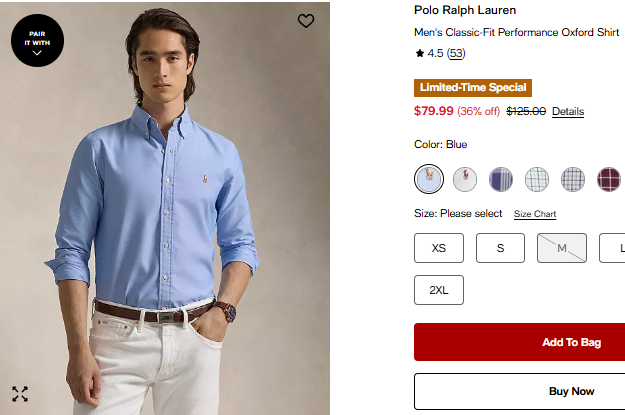Select size XS
625x415 pixels.
click(439, 248)
